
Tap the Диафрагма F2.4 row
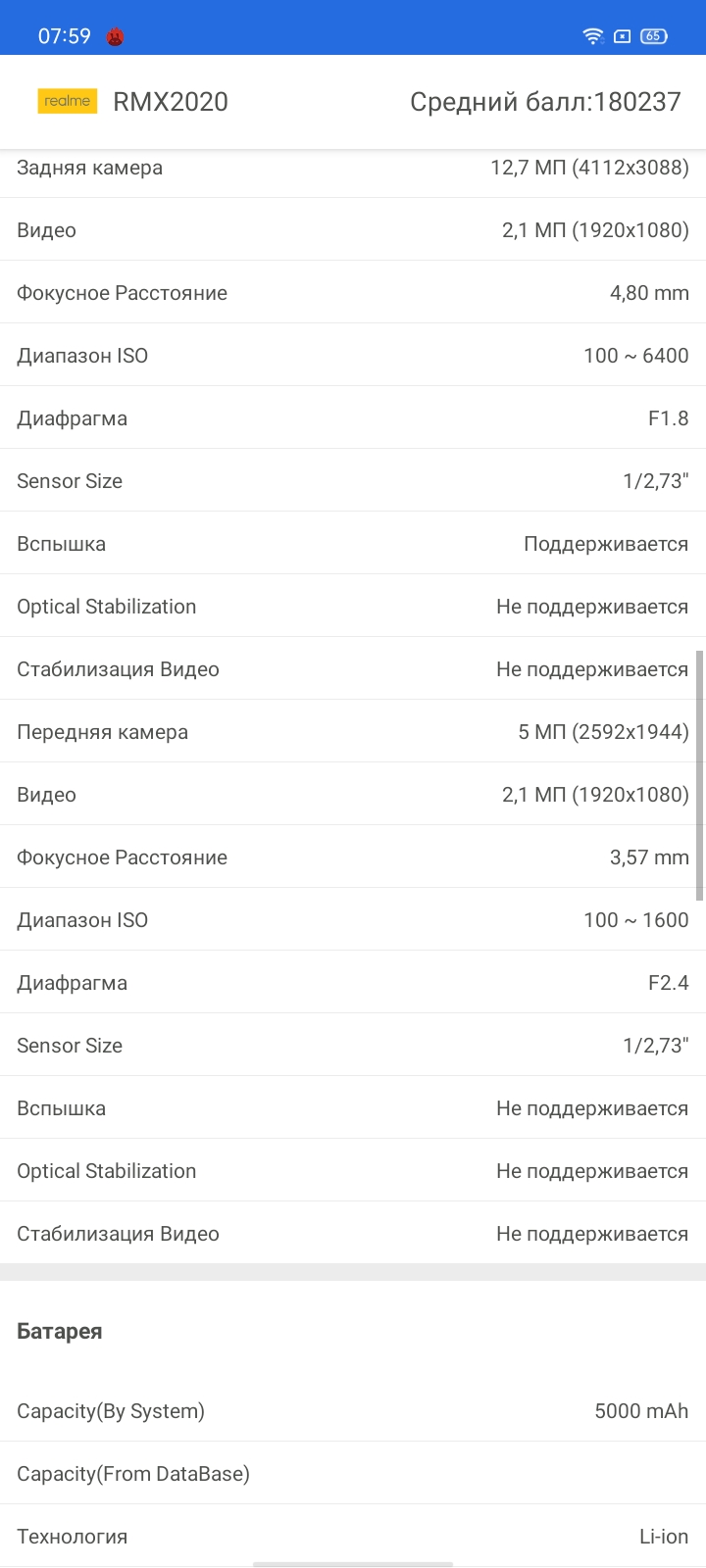pyautogui.click(x=353, y=982)
